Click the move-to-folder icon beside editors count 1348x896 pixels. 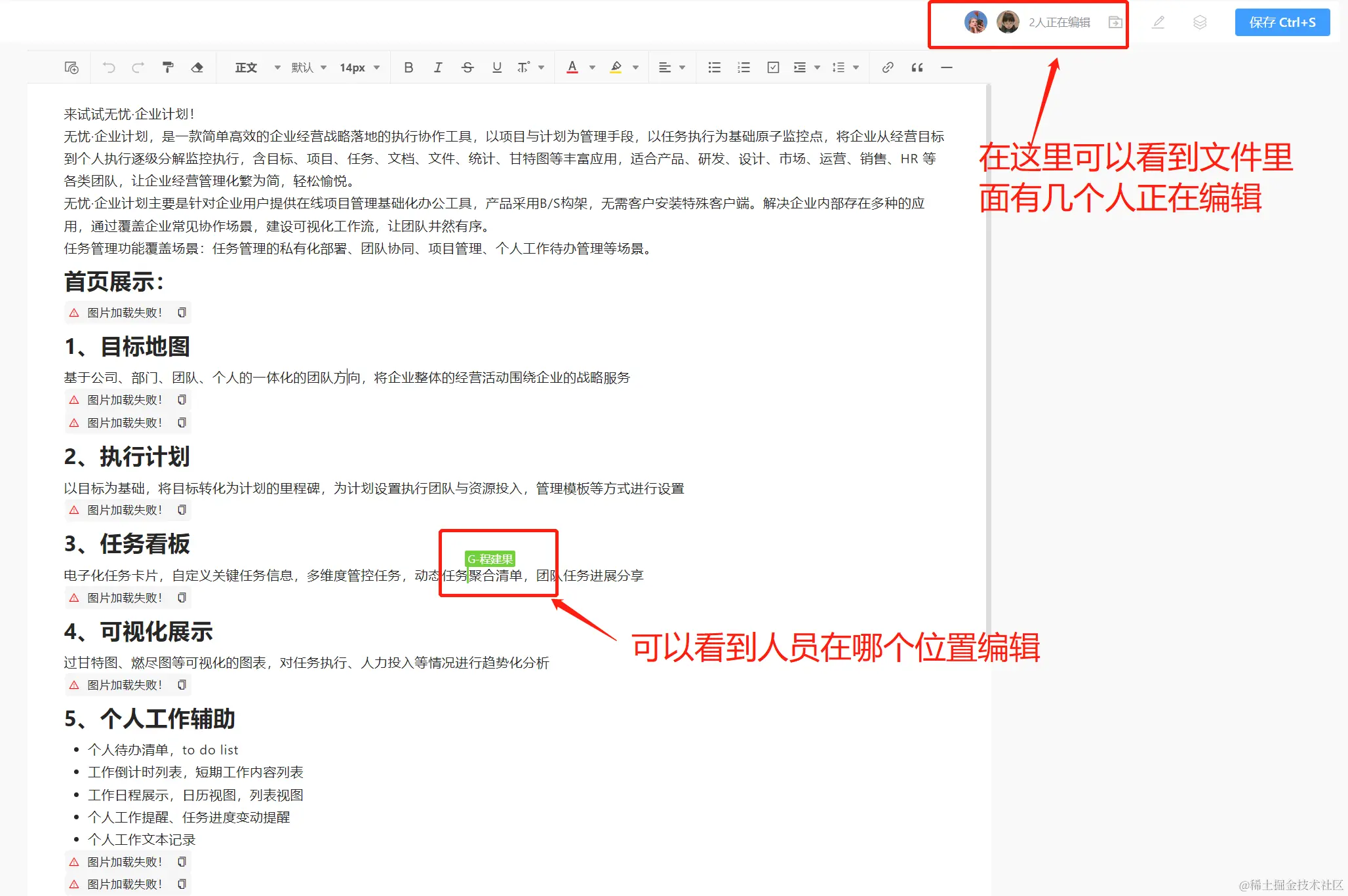click(1115, 22)
